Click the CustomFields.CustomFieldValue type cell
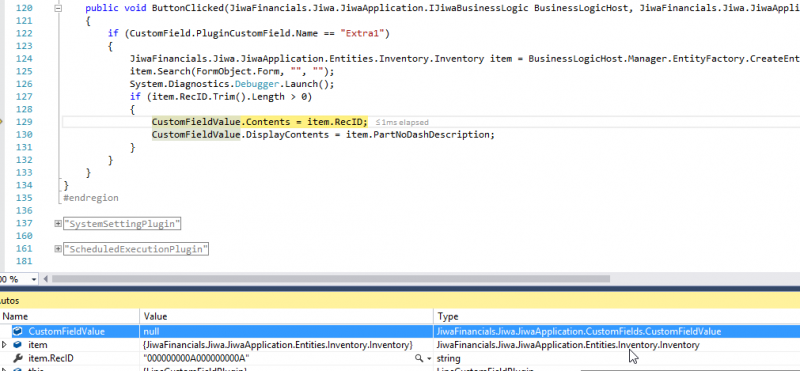 tap(579, 332)
